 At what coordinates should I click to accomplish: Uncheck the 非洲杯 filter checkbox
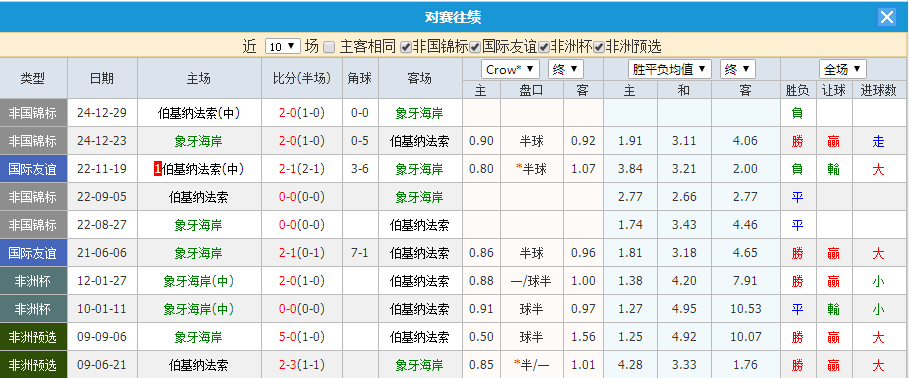544,47
